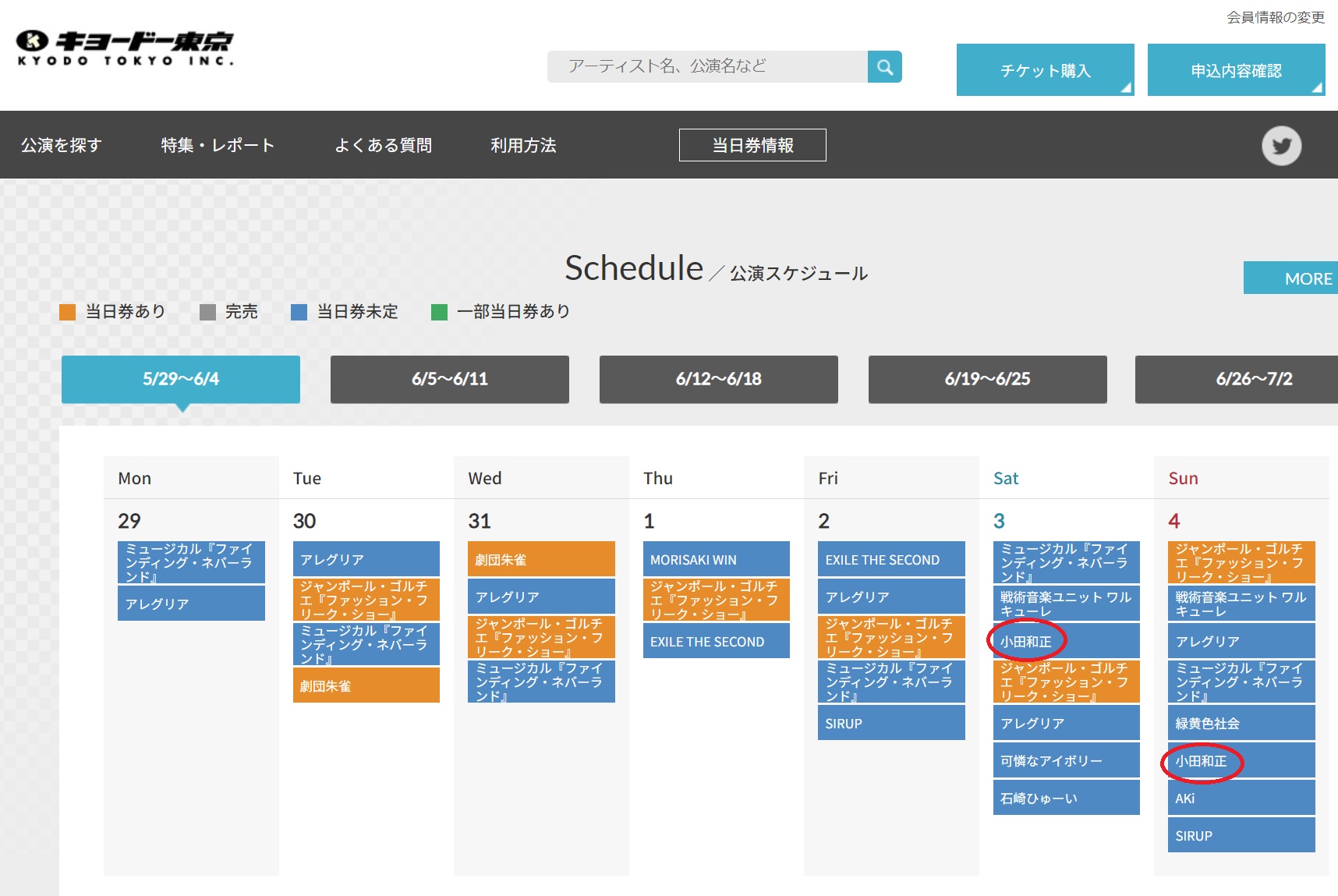1338x896 pixels.
Task: Open Tuesday 30 アレグリア event
Action: tap(366, 559)
